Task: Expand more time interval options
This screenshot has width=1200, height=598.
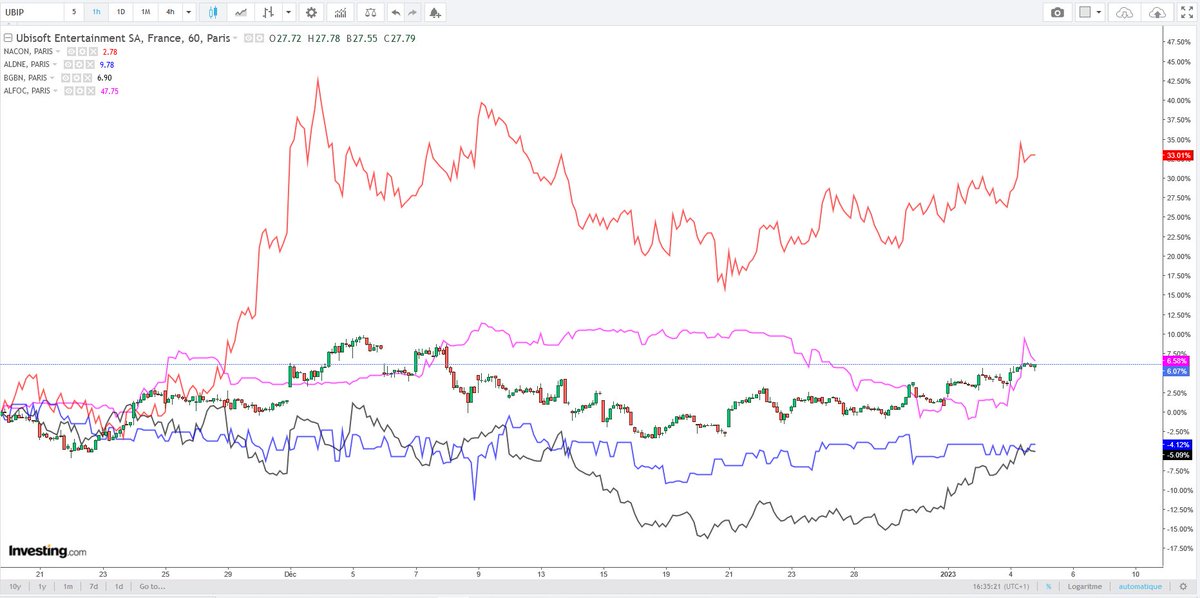Action: pos(188,12)
